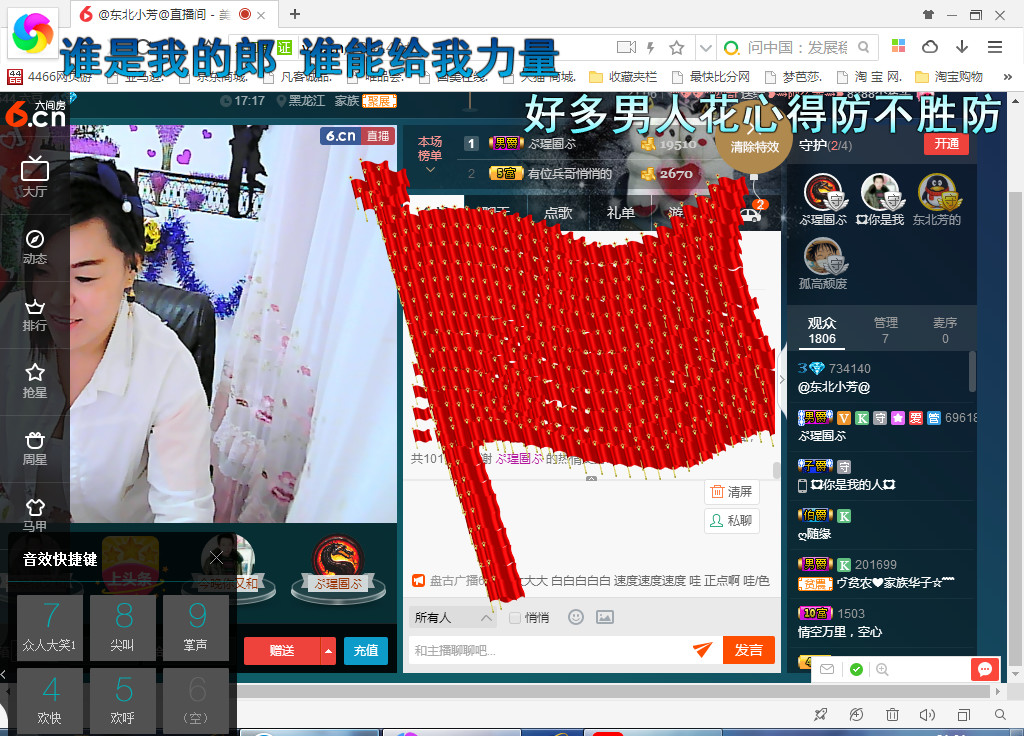Click the zoom magnifier in browser status bar
The image size is (1024, 736).
point(1000,714)
